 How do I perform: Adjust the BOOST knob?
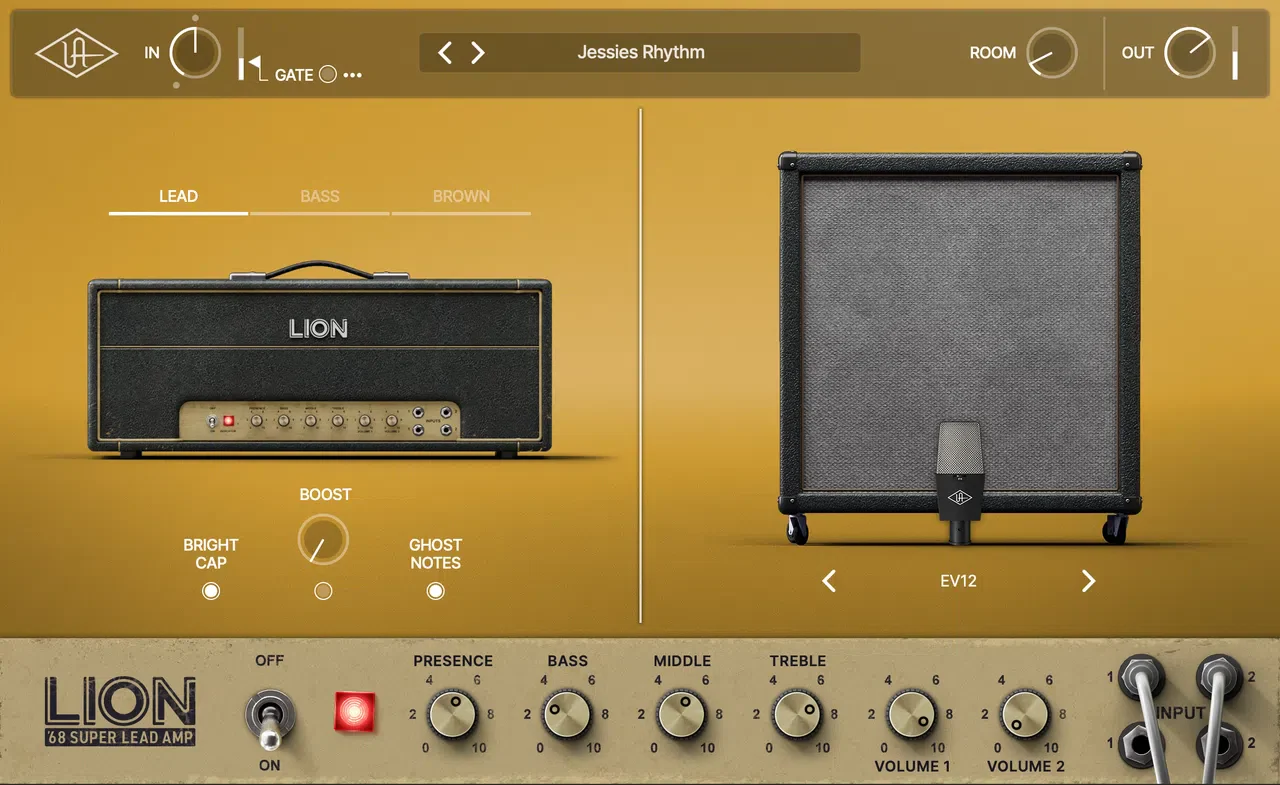click(322, 539)
